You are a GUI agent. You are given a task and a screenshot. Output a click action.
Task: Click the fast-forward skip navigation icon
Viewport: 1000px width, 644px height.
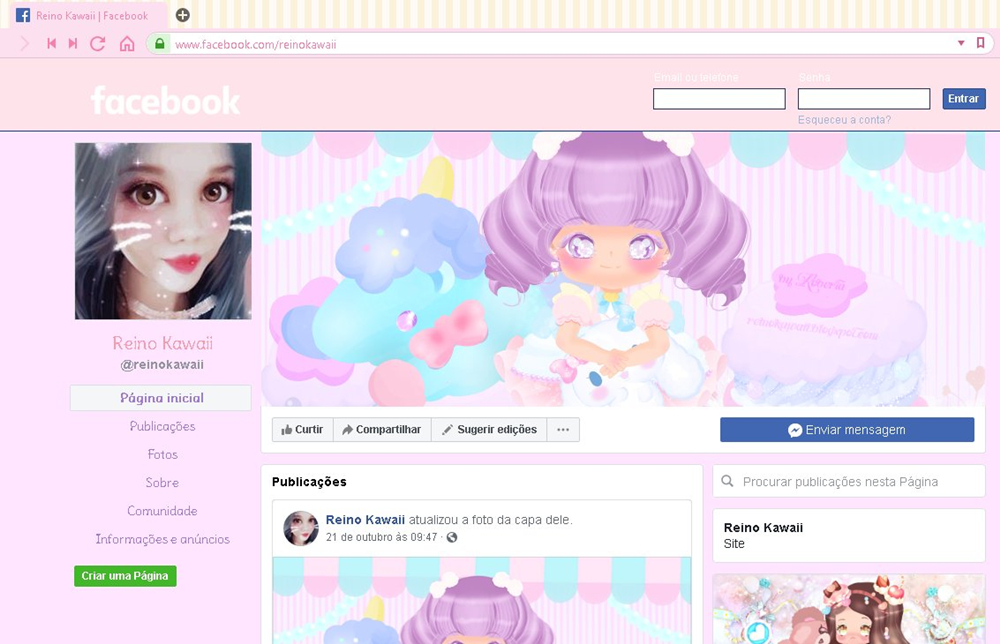pyautogui.click(x=73, y=43)
